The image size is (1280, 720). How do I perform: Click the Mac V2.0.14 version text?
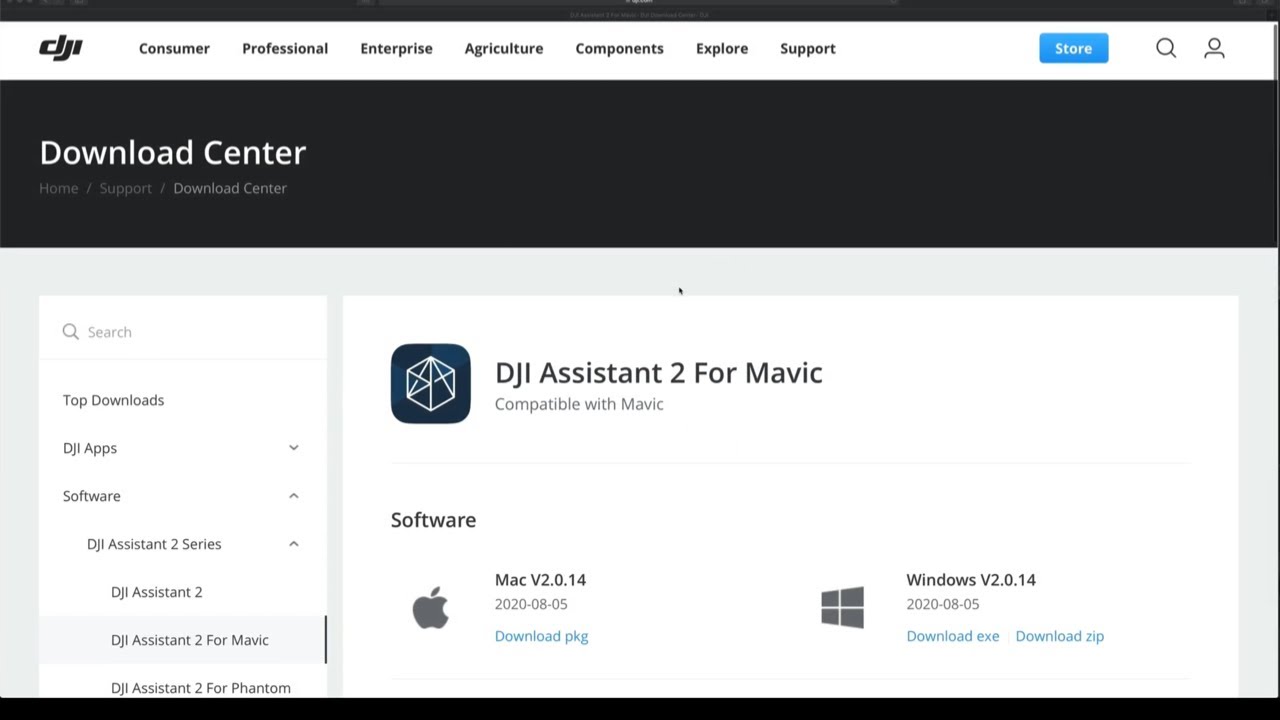(x=540, y=580)
